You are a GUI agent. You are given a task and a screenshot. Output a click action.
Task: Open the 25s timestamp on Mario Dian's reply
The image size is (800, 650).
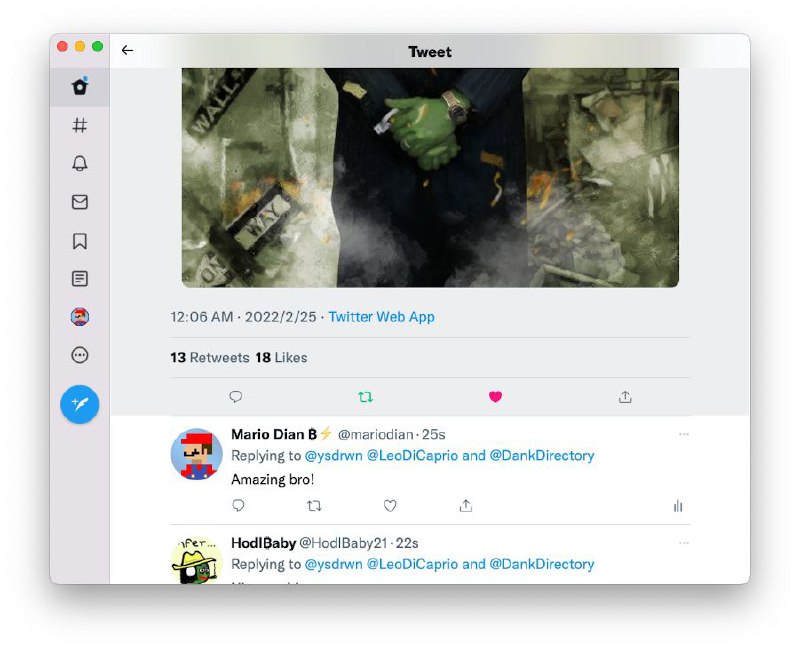coord(434,435)
